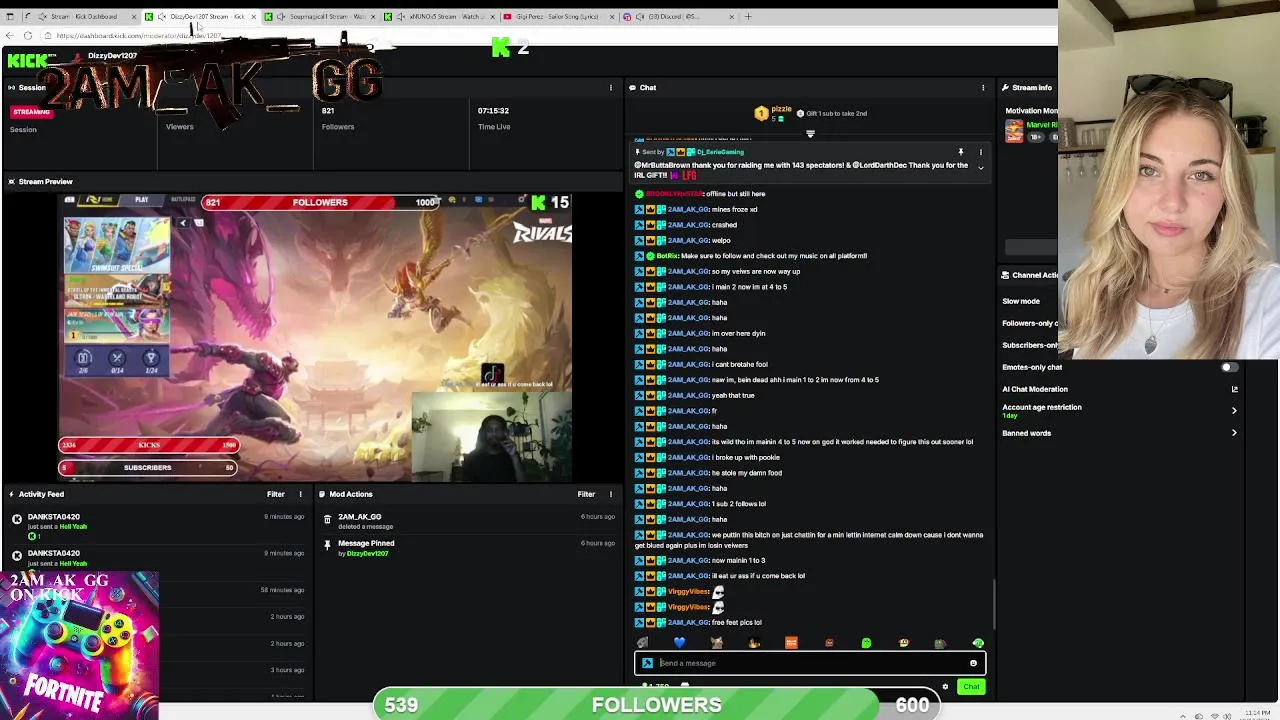The height and width of the screenshot is (720, 1280).
Task: Click the Stream info wrench icon
Action: [1005, 88]
